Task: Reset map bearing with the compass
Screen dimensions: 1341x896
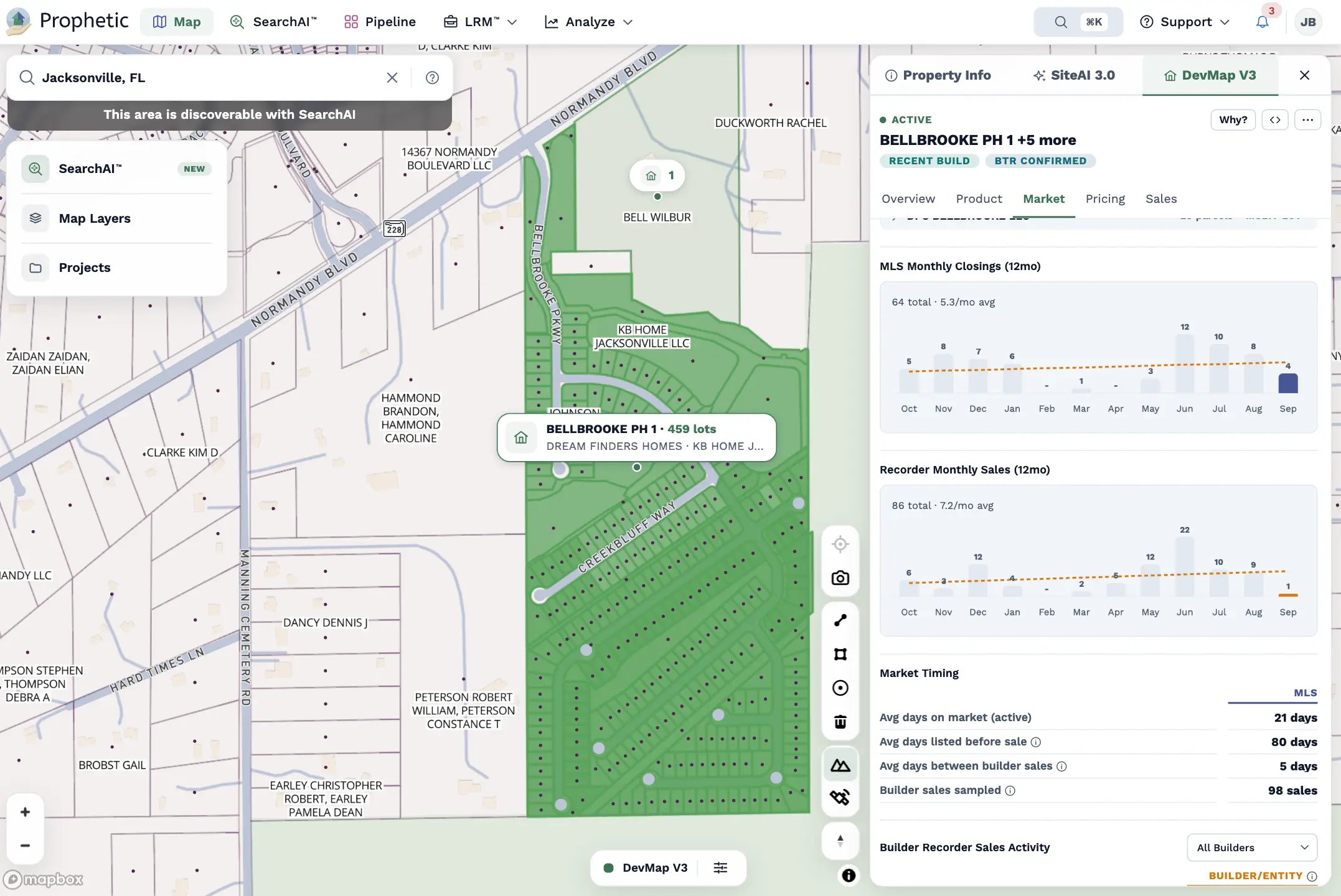Action: click(x=840, y=841)
